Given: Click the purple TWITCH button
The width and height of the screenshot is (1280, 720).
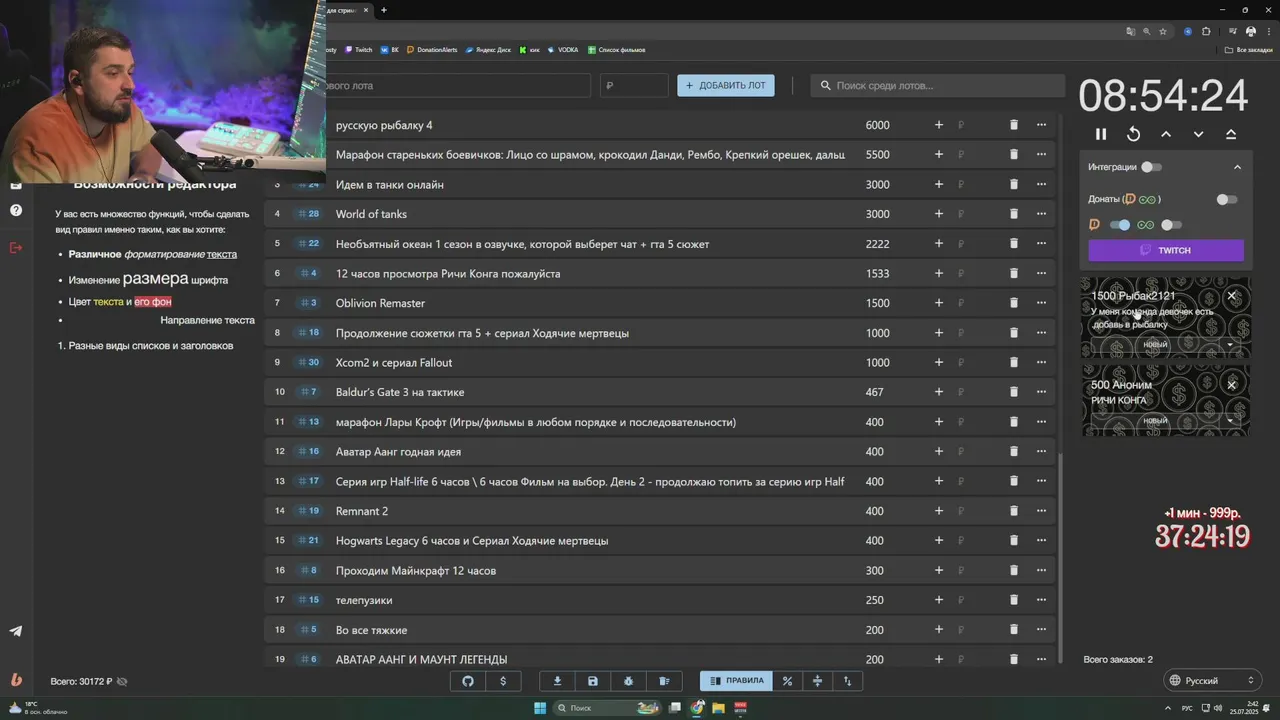Looking at the screenshot, I should (x=1166, y=250).
